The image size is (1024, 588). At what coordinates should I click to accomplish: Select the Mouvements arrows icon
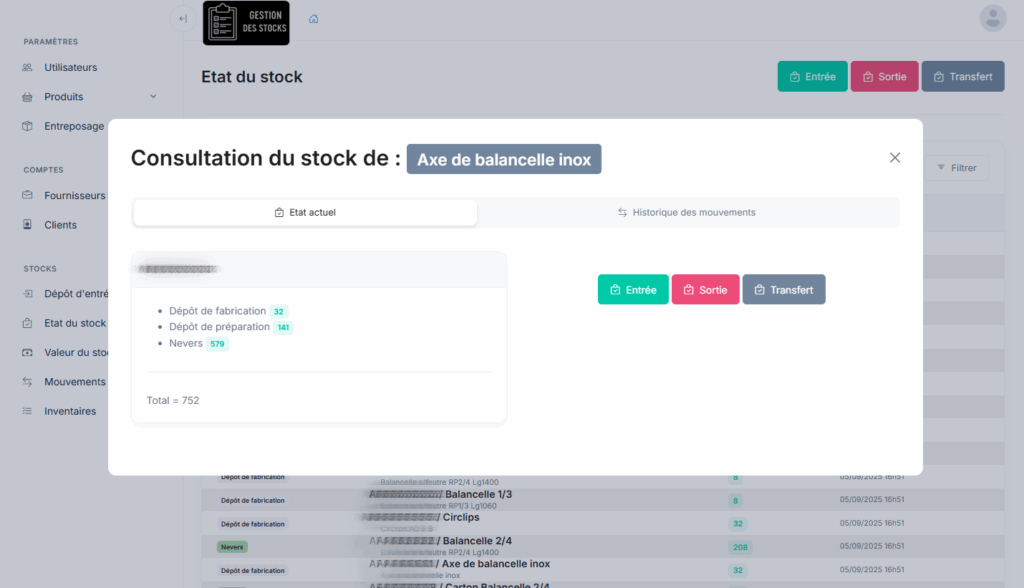pos(28,381)
